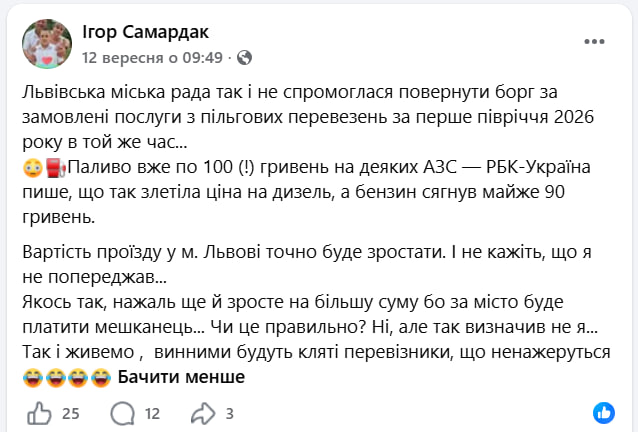Click the comment speech bubble icon
The height and width of the screenshot is (432, 638).
coord(122,414)
